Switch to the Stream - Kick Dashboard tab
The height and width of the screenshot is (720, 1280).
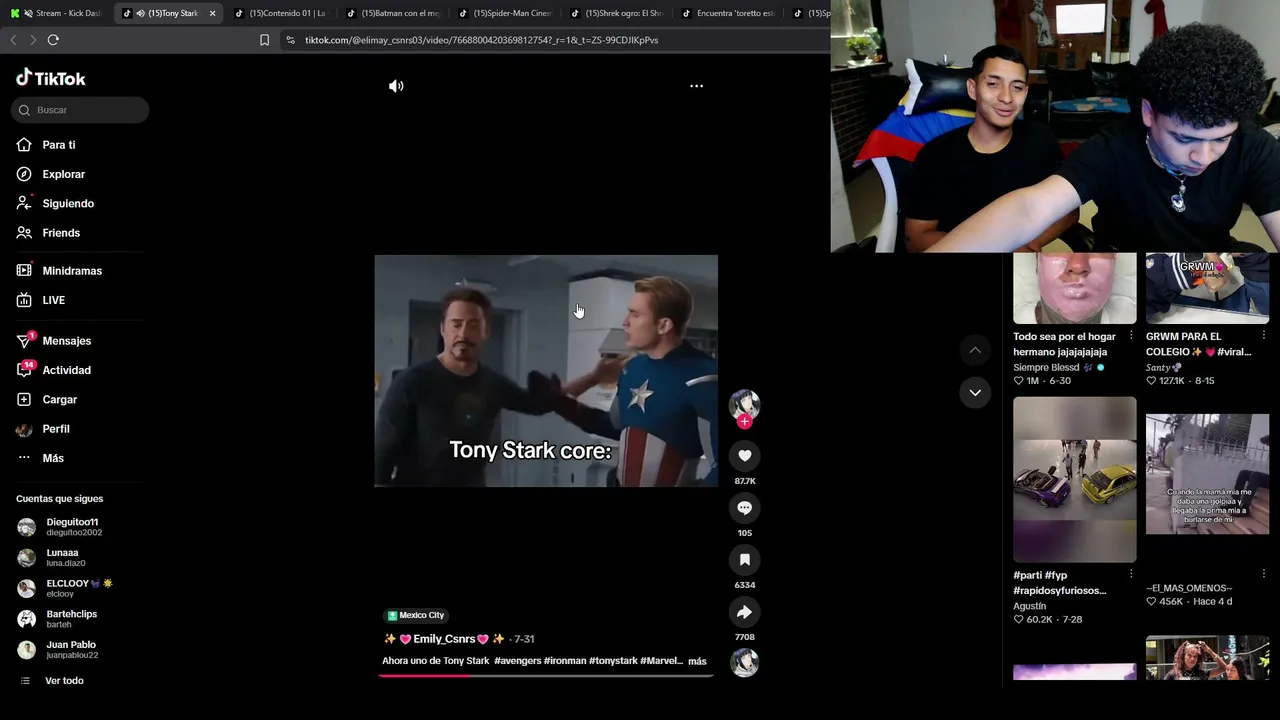[x=57, y=13]
